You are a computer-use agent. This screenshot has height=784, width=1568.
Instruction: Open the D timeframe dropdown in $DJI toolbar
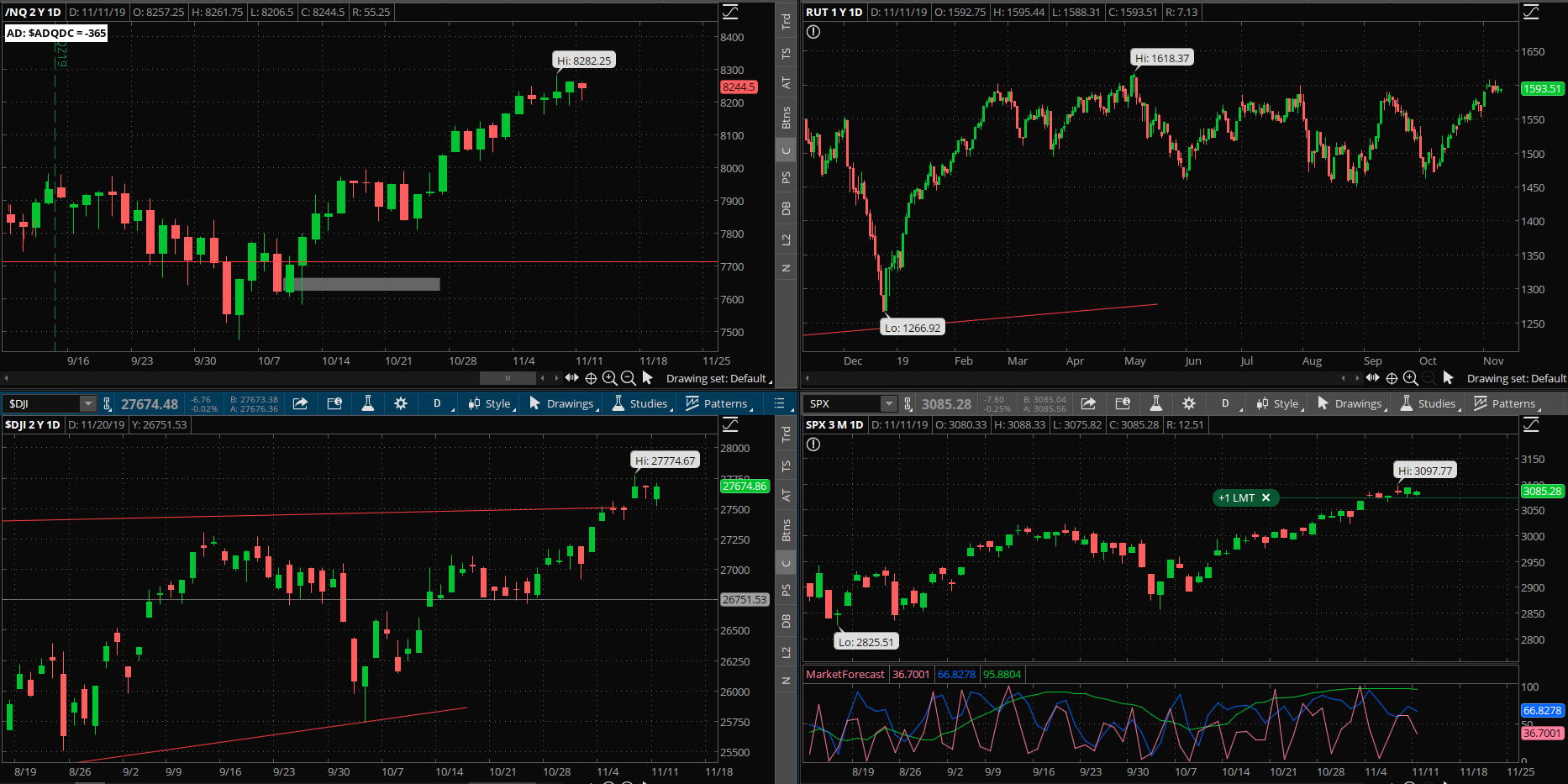coord(439,403)
